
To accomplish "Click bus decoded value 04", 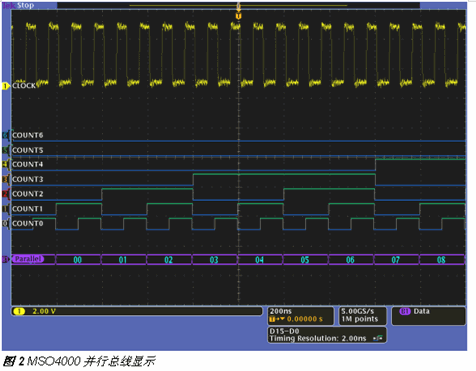I will pos(259,260).
